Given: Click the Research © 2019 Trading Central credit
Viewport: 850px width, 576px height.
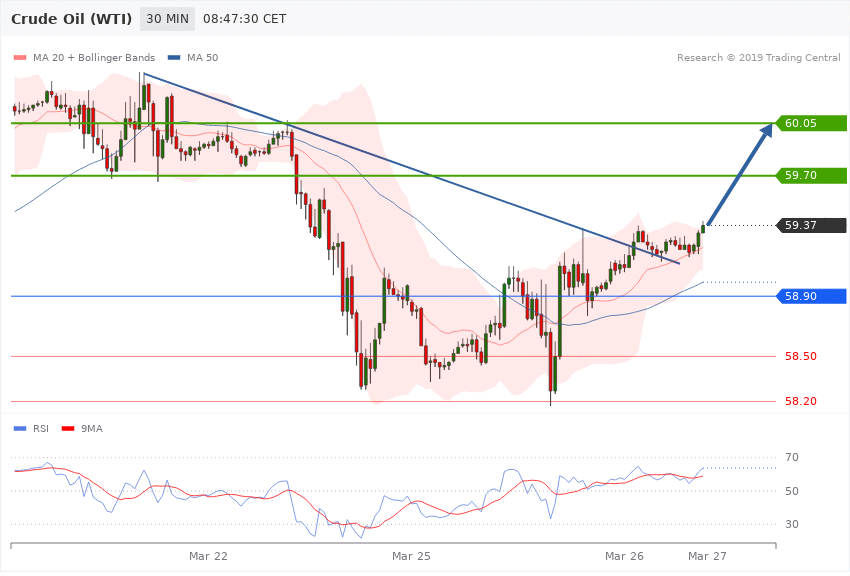Looking at the screenshot, I should (758, 57).
